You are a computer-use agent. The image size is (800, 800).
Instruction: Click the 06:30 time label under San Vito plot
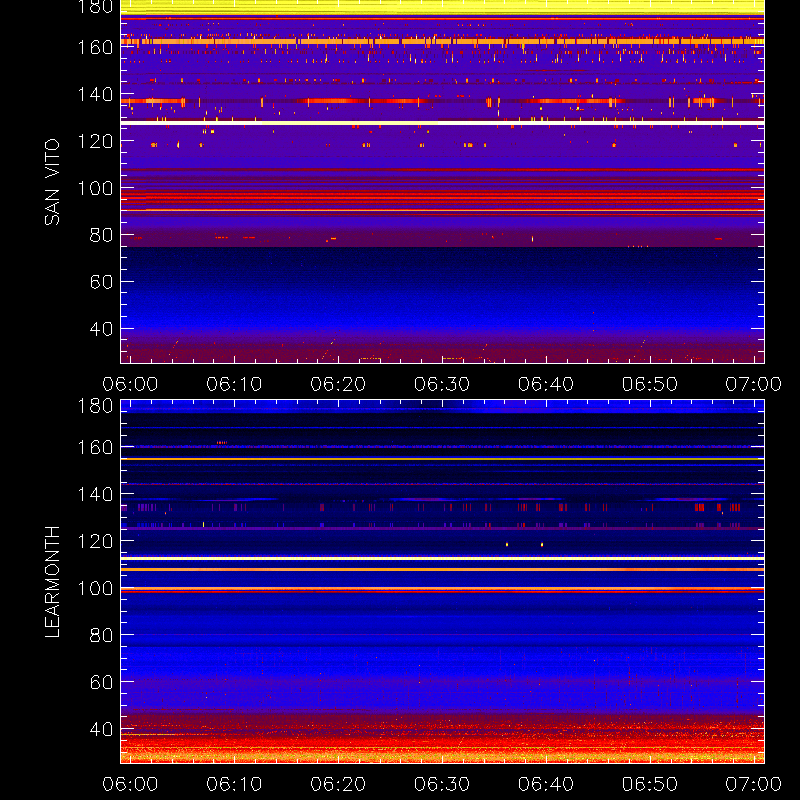pyautogui.click(x=442, y=384)
